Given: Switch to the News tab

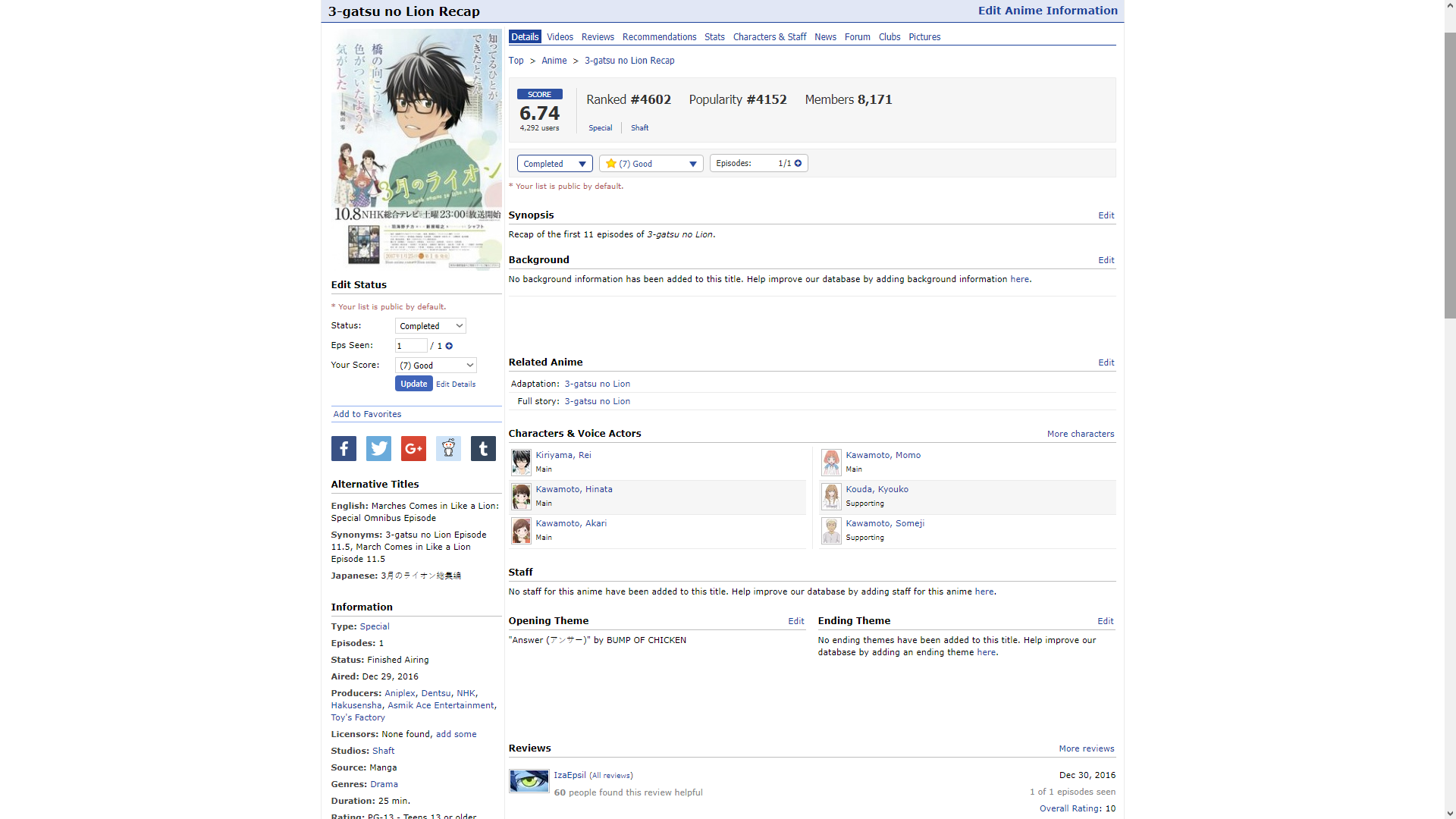Looking at the screenshot, I should [825, 37].
